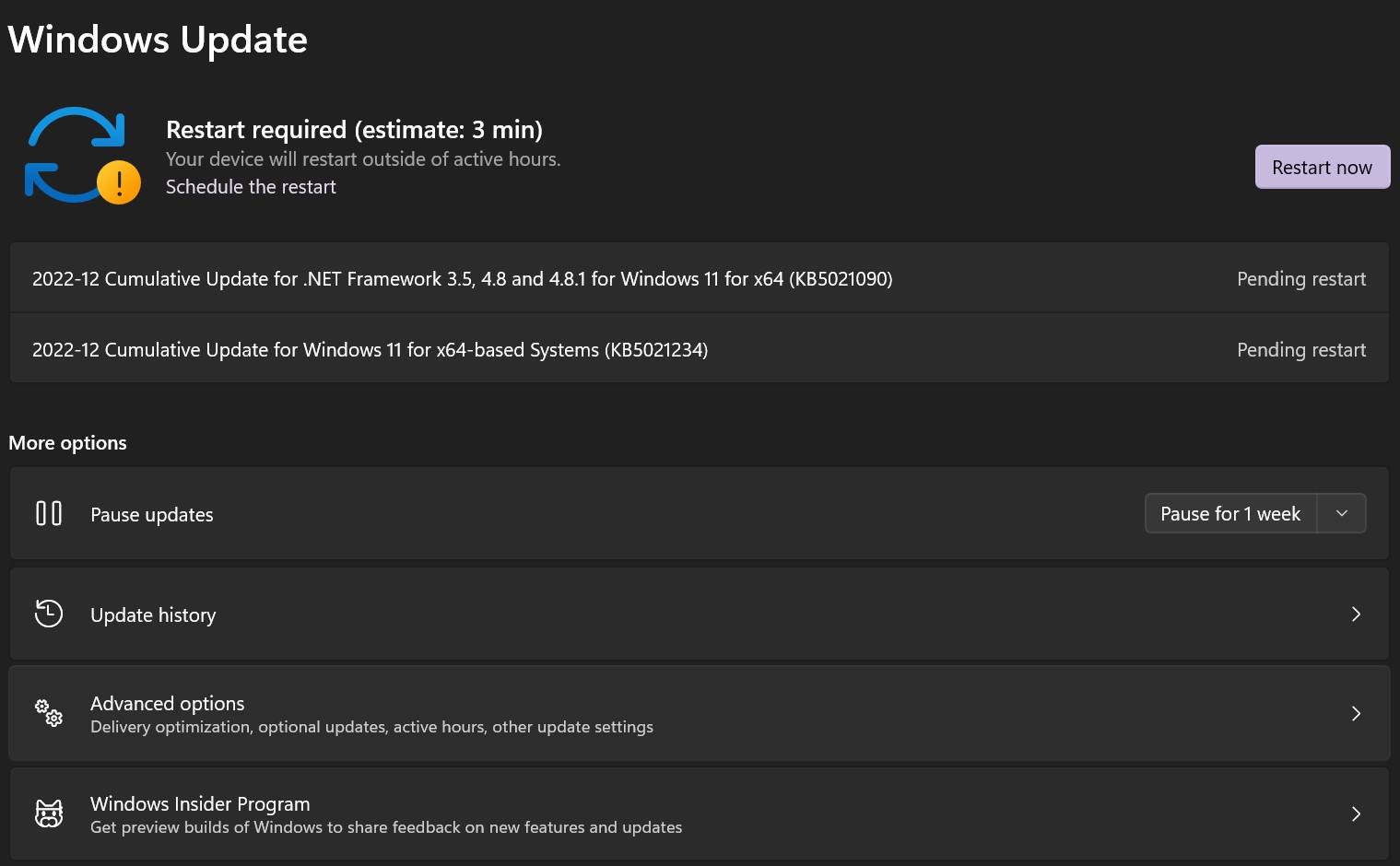This screenshot has height=866, width=1400.
Task: Select the KB5021234 cumulative update entry
Action: (371, 349)
